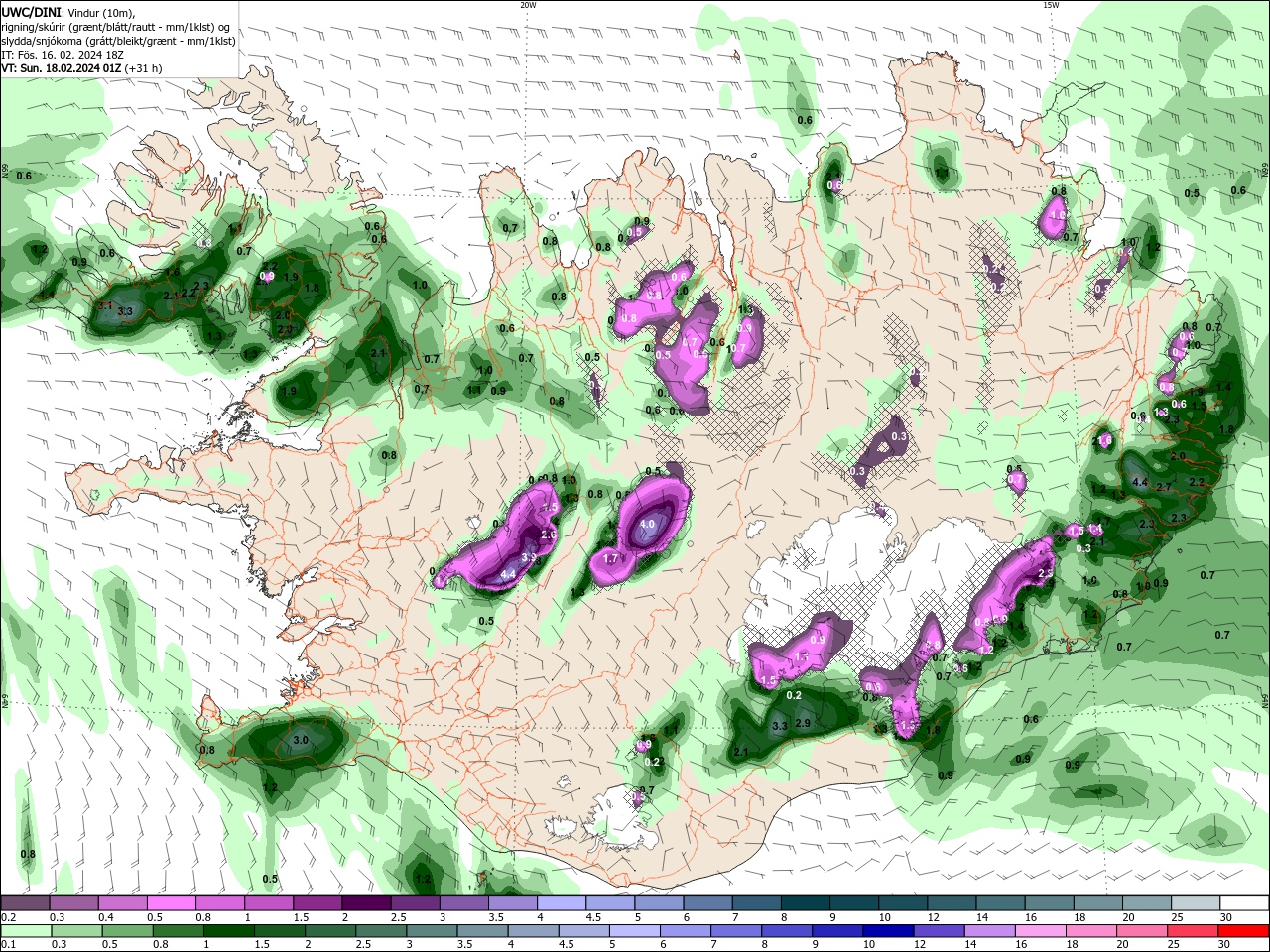Click the rain legend swatch starting at 0.8
This screenshot has height=952, width=1270.
pos(178,931)
